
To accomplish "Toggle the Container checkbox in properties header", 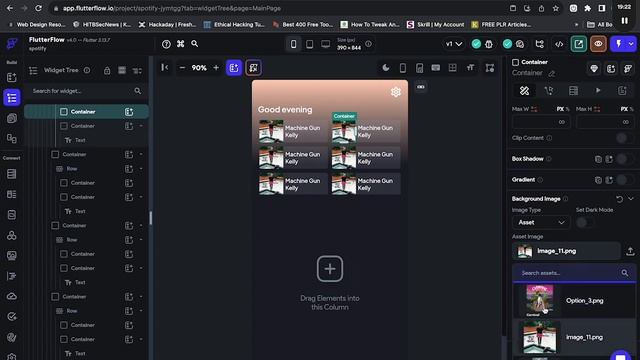I will click(x=516, y=62).
